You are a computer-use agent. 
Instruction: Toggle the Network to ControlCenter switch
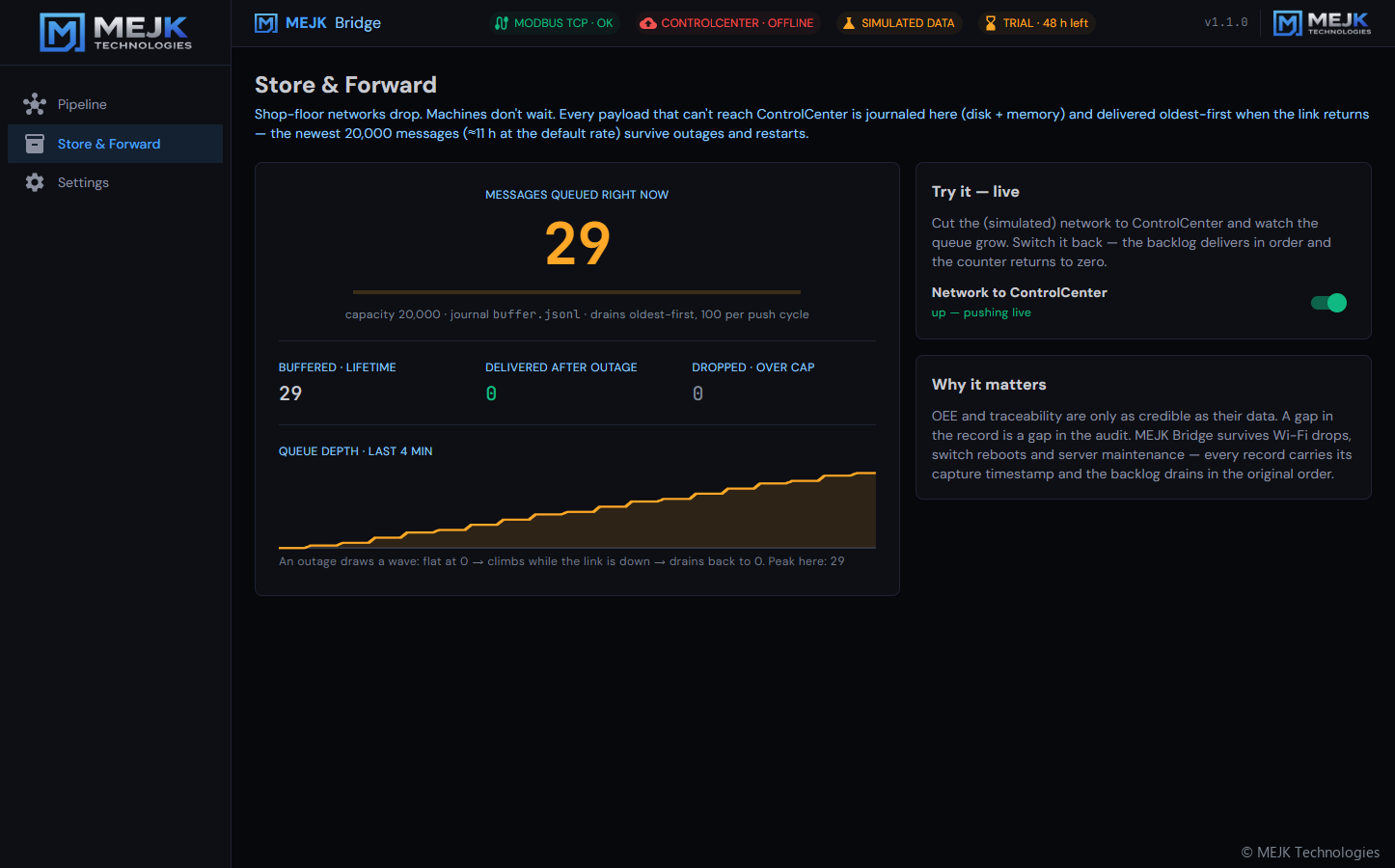coord(1328,303)
